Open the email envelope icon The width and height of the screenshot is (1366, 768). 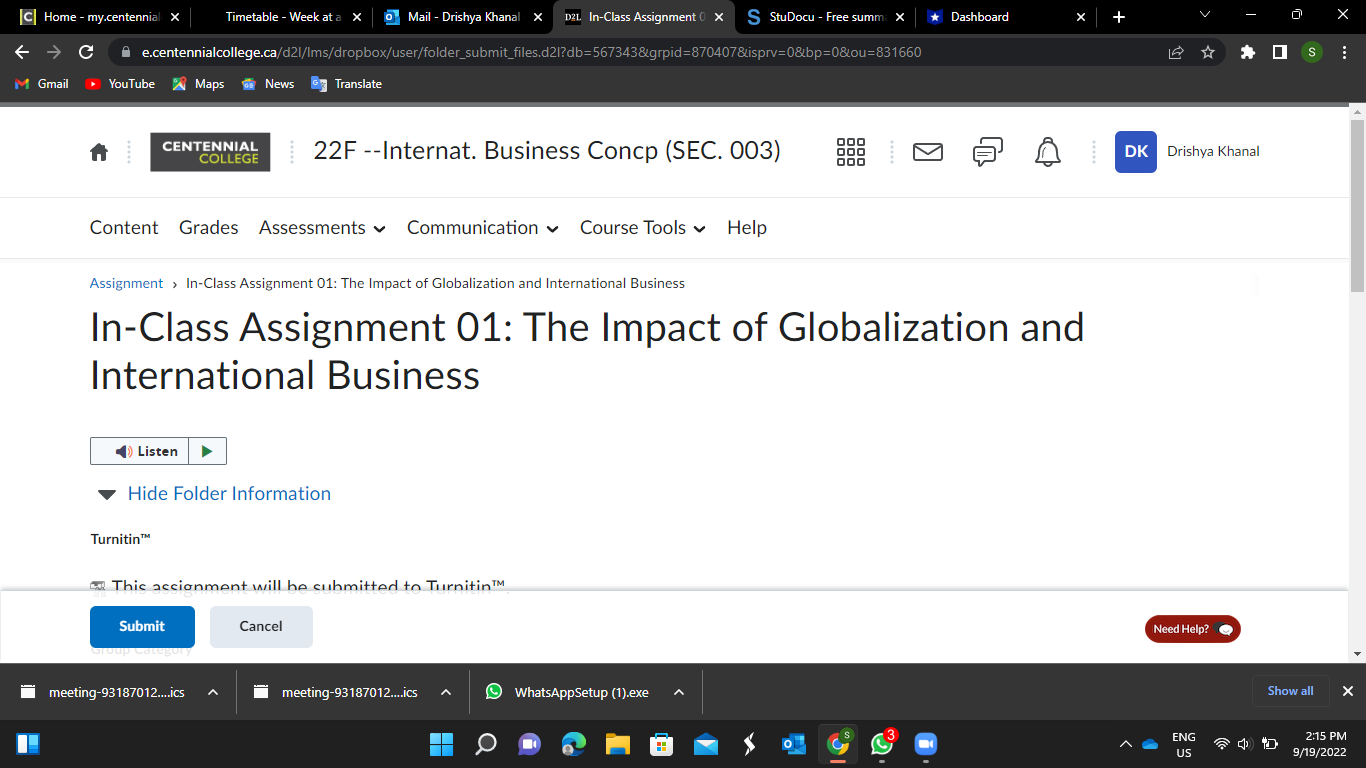pyautogui.click(x=927, y=151)
